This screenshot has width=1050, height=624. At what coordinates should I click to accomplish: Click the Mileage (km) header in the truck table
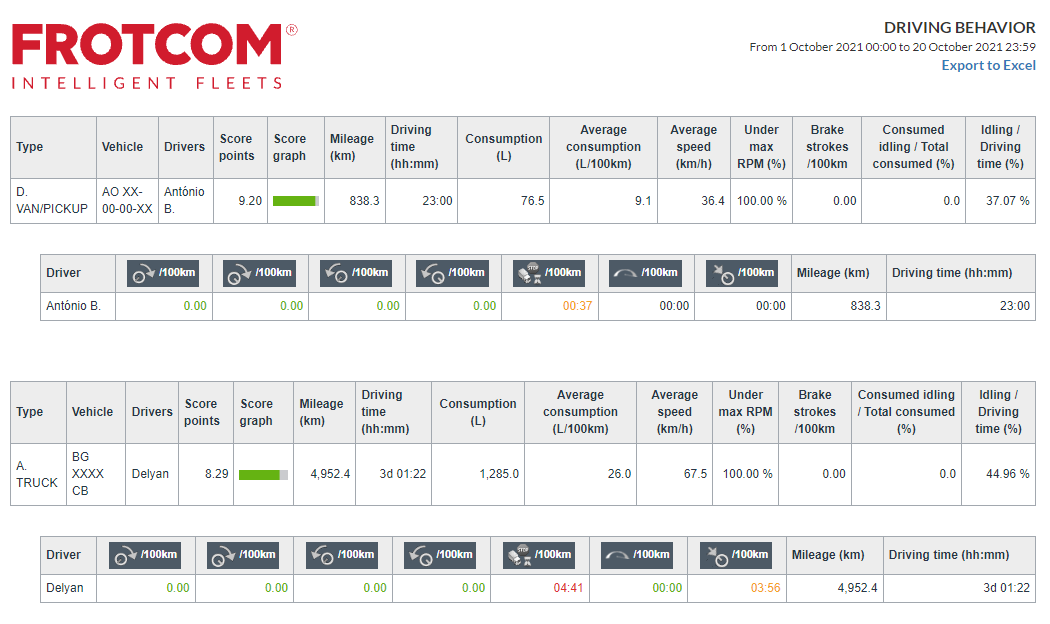[321, 412]
